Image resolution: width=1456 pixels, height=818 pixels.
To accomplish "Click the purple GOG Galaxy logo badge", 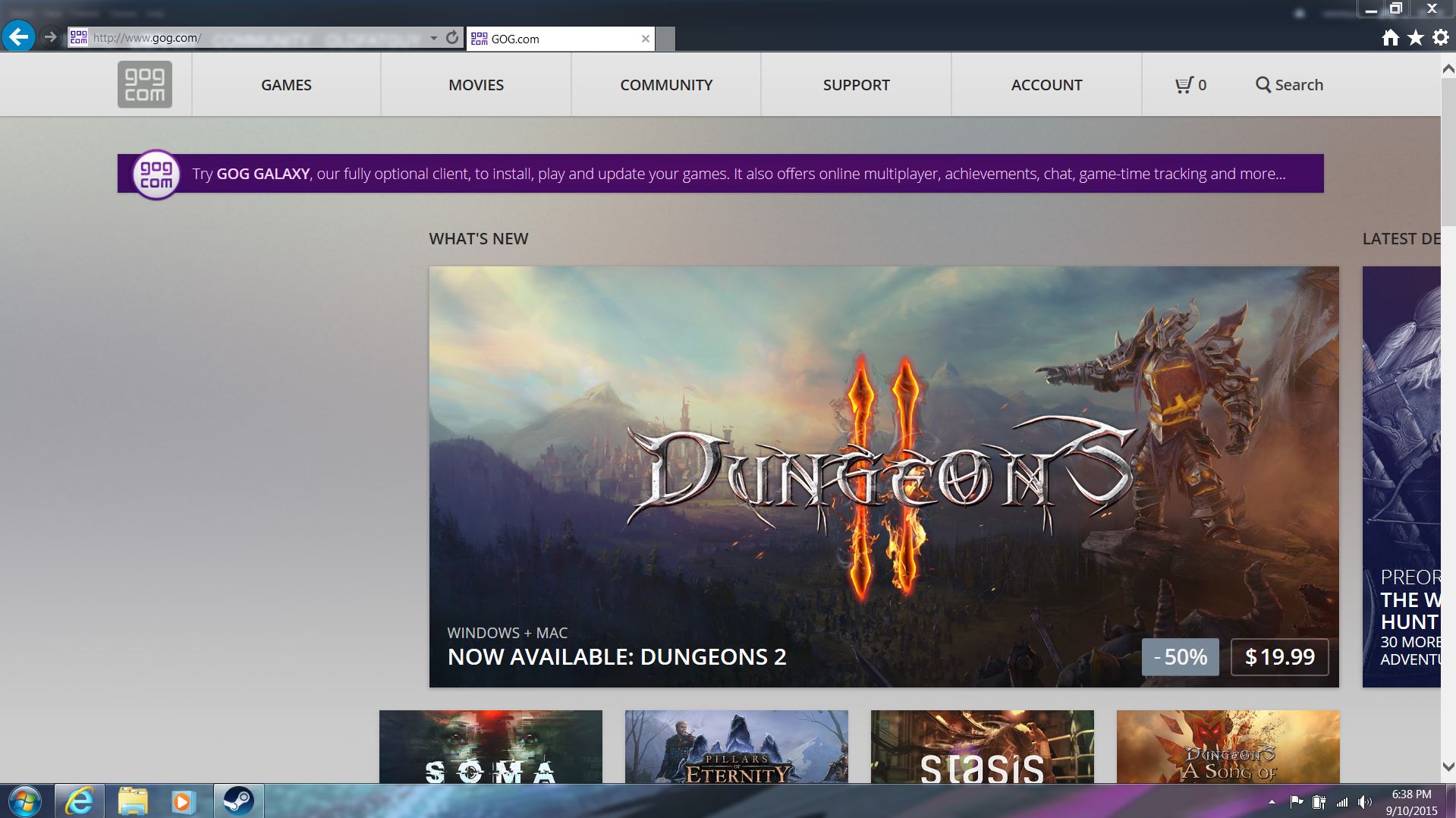I will [x=156, y=175].
